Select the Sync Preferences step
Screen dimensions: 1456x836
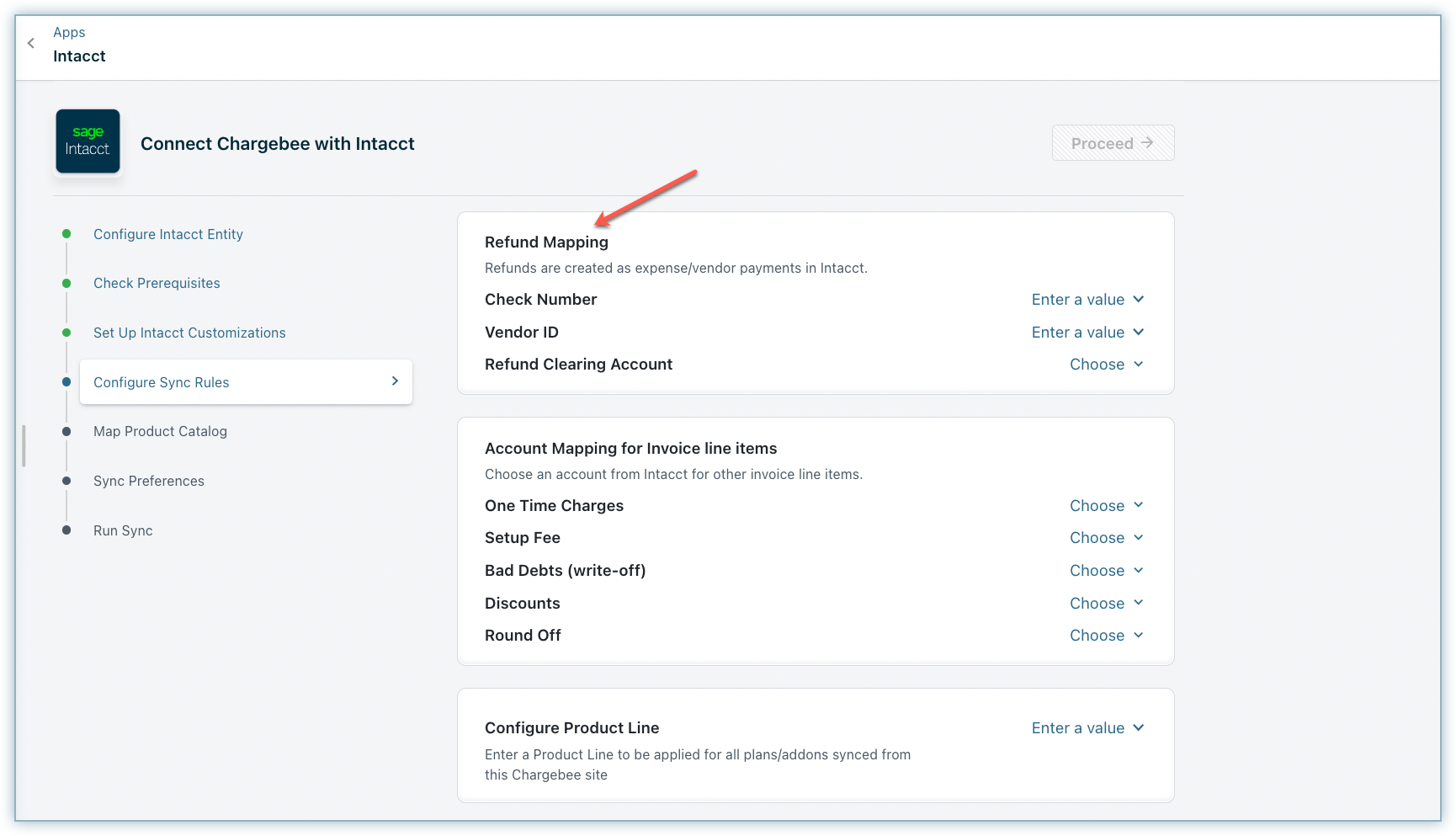pyautogui.click(x=149, y=481)
